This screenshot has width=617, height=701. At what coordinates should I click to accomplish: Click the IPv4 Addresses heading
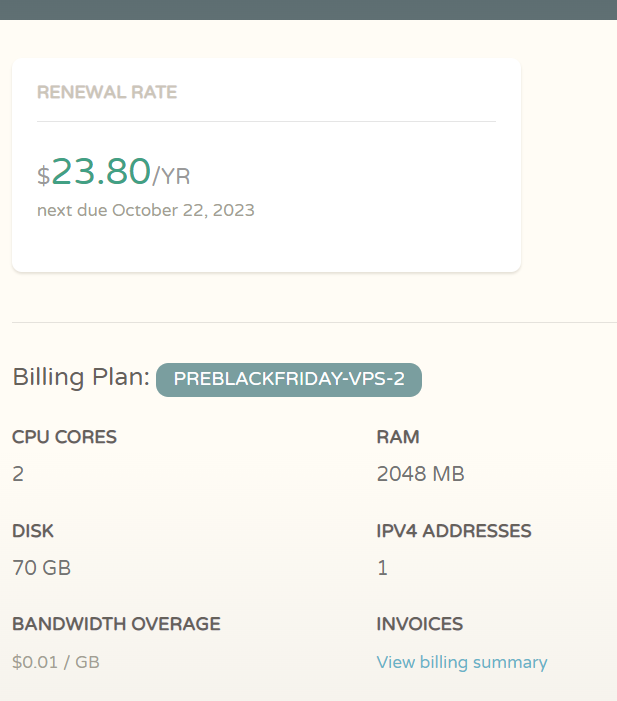(453, 531)
